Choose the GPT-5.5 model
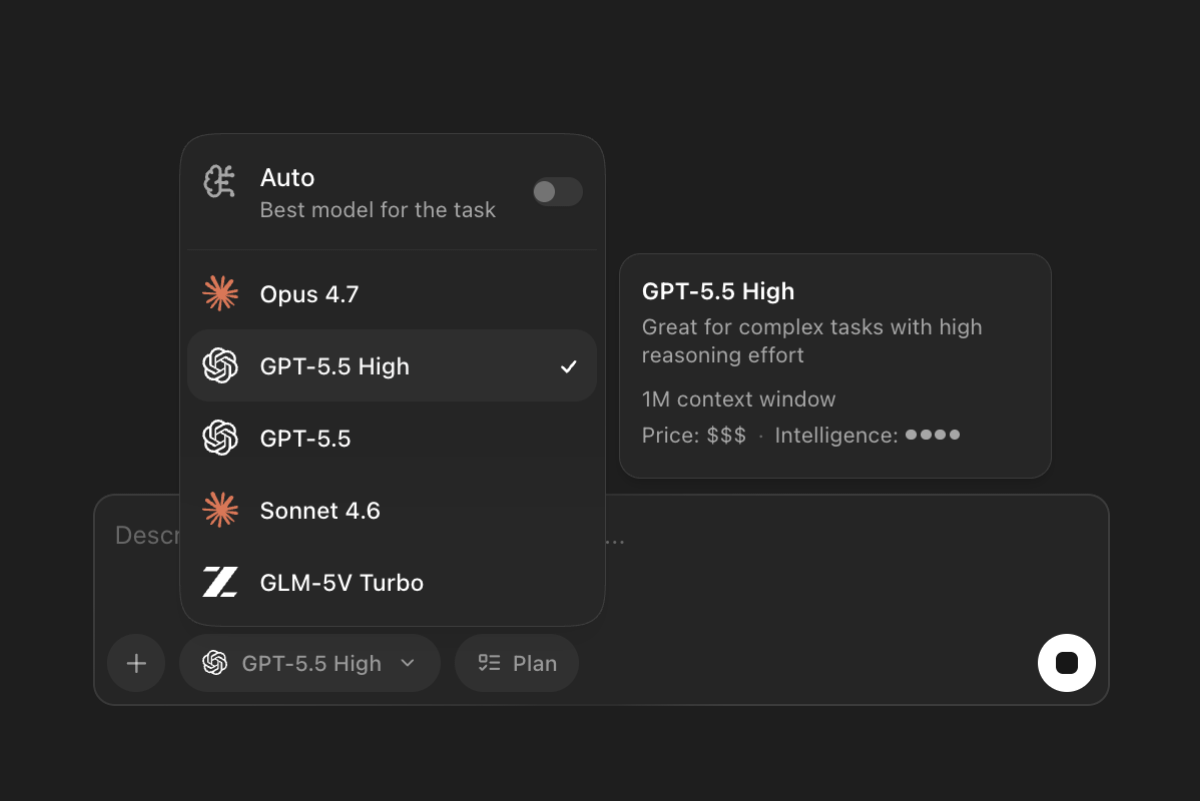This screenshot has height=801, width=1200. (x=392, y=438)
